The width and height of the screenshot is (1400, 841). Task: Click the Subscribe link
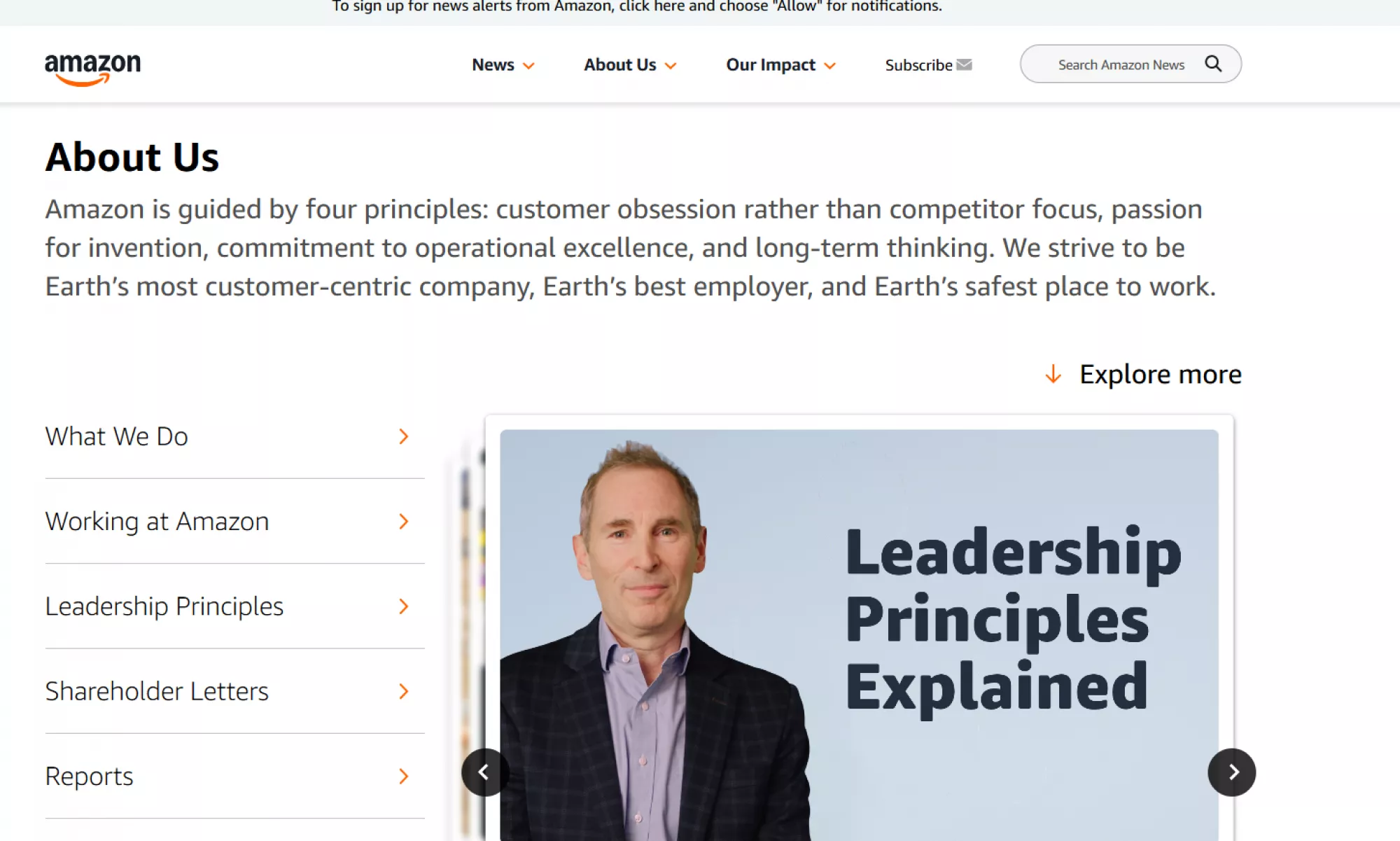pos(918,65)
